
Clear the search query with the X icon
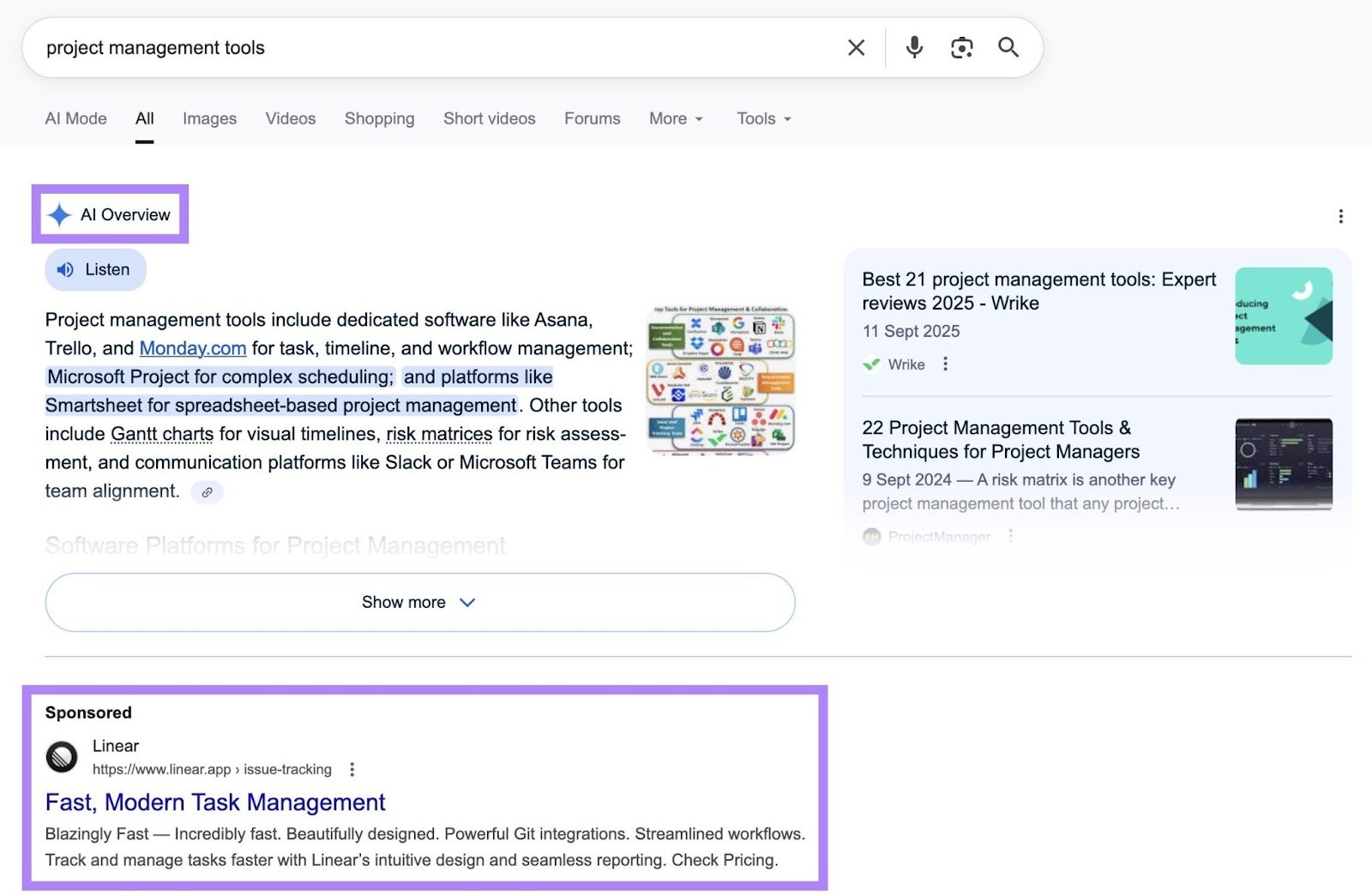[x=855, y=47]
